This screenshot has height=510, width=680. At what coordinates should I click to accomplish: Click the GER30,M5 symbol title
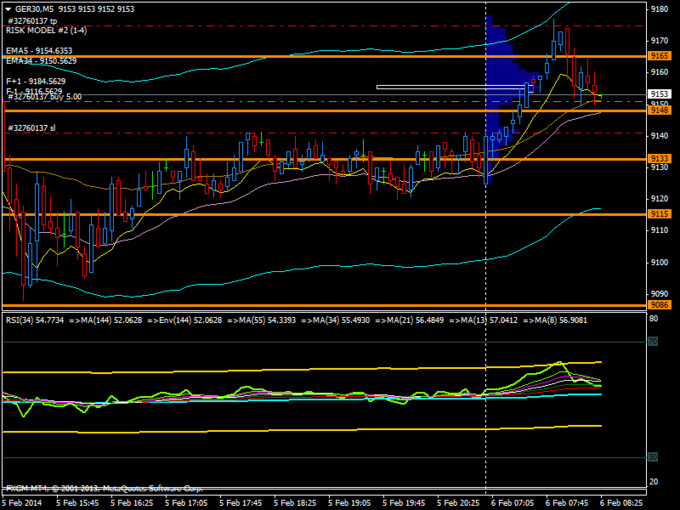click(x=33, y=9)
